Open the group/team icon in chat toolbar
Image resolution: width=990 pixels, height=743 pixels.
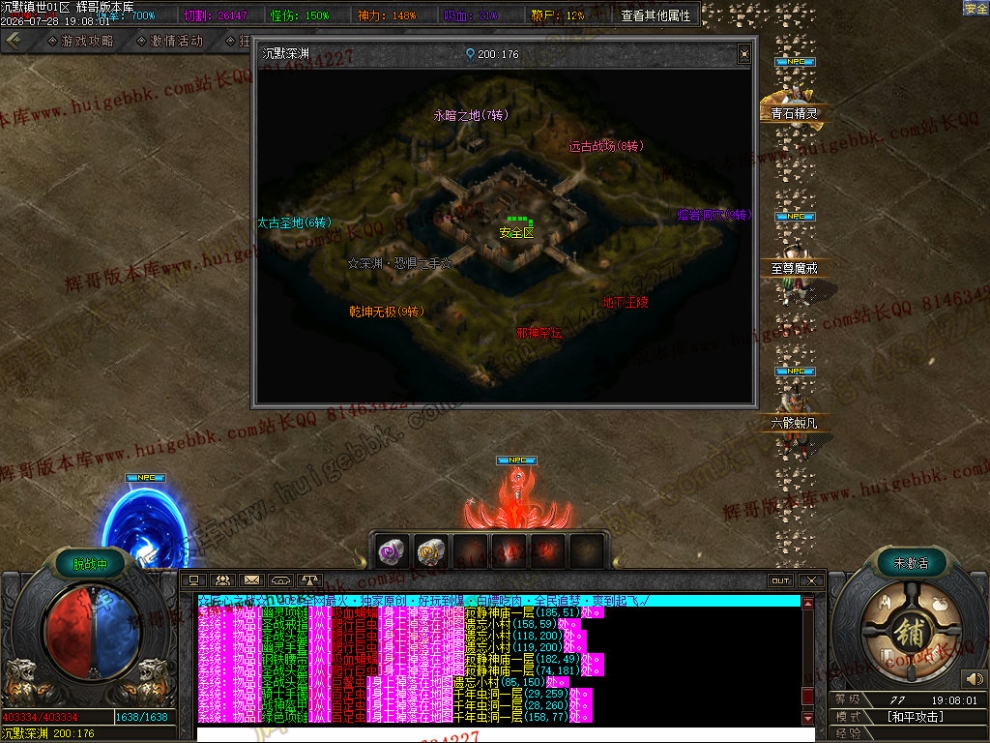[222, 580]
